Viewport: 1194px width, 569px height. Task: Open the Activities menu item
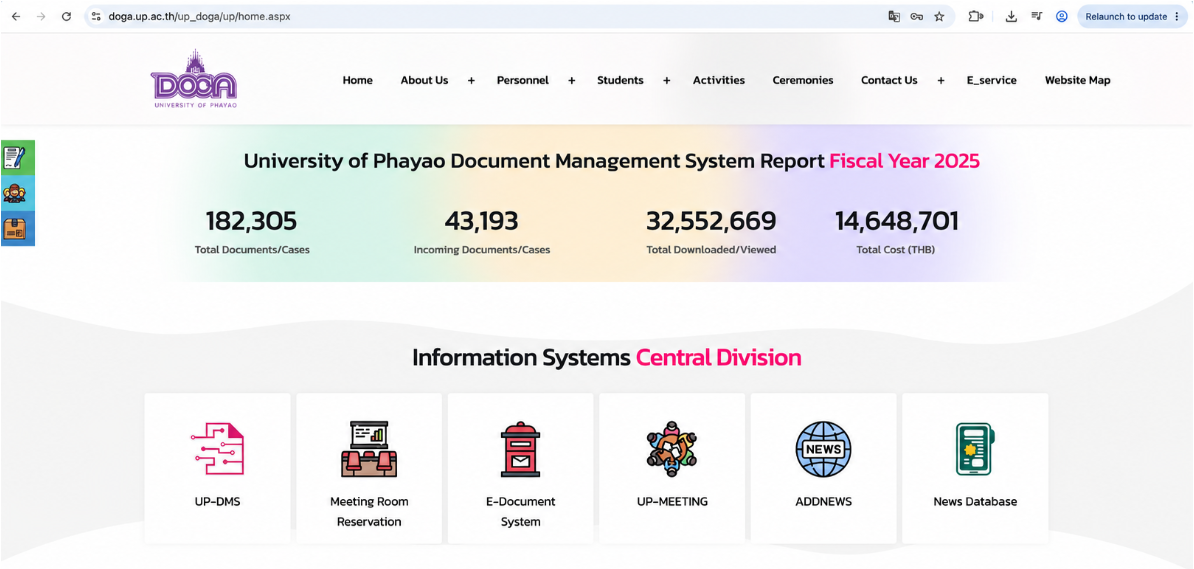[719, 80]
